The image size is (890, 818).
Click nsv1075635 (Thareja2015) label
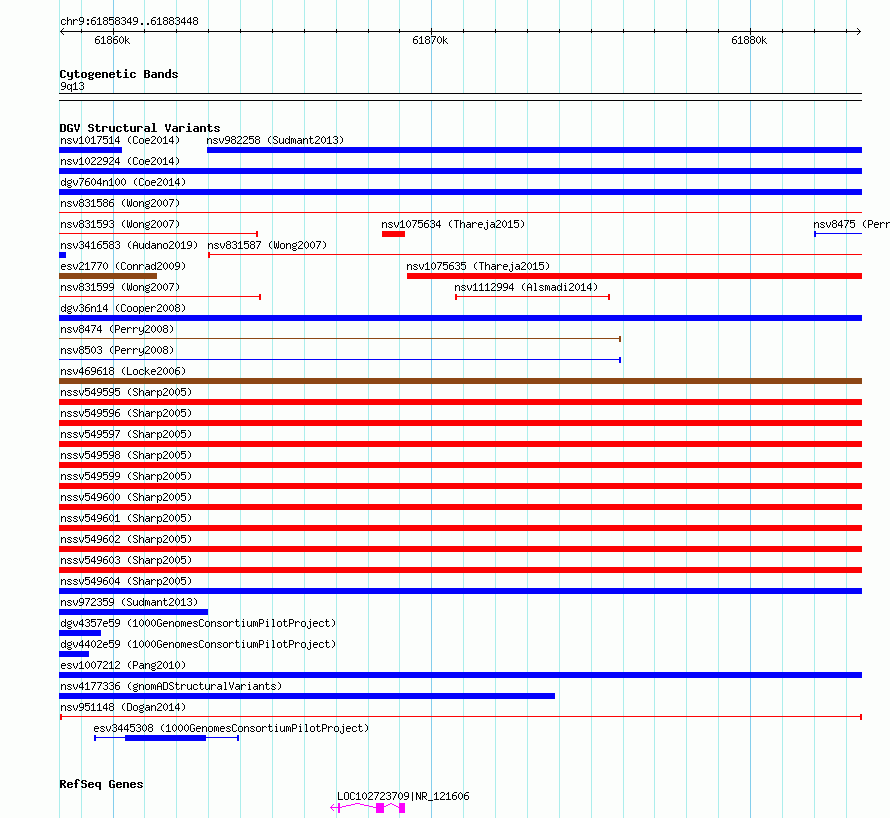(478, 266)
